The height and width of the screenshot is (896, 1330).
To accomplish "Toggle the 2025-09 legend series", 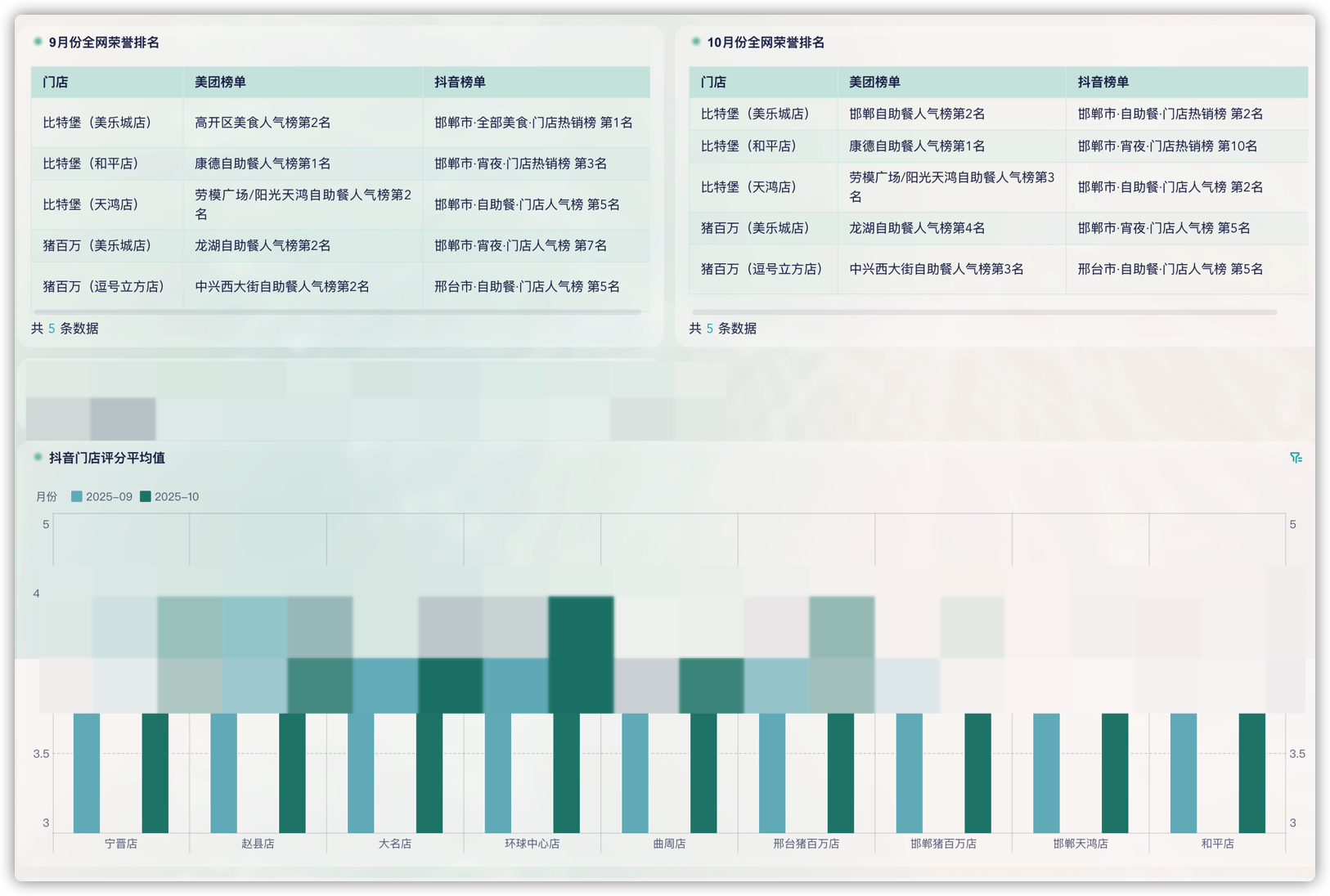I will coord(101,496).
